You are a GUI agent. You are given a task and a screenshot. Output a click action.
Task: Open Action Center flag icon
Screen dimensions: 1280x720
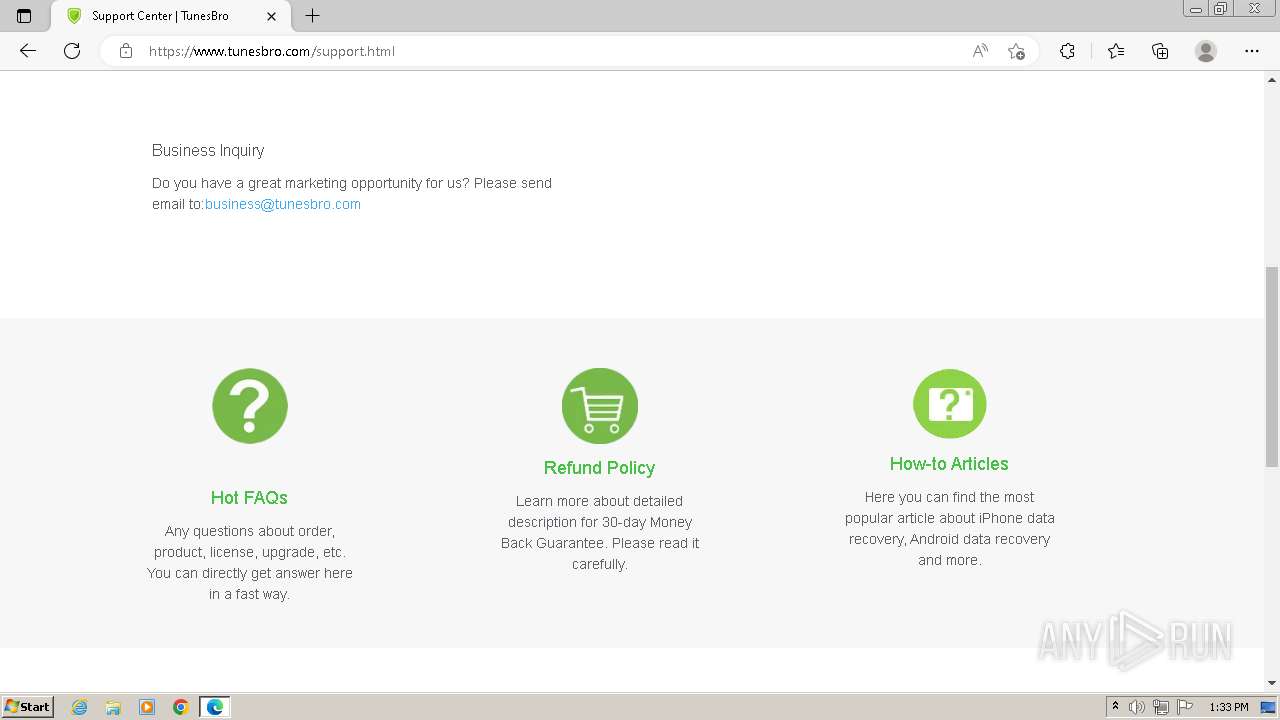coord(1185,707)
